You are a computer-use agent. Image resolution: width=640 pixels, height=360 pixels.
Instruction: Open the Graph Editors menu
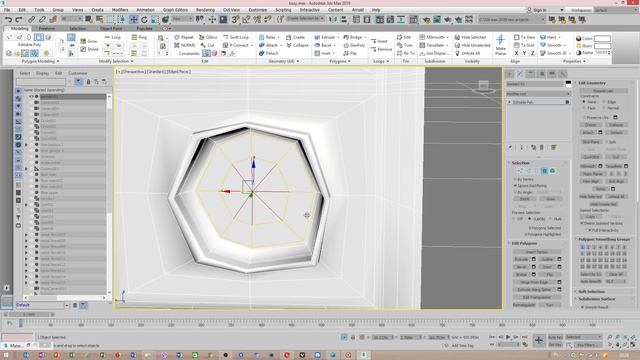click(x=175, y=10)
